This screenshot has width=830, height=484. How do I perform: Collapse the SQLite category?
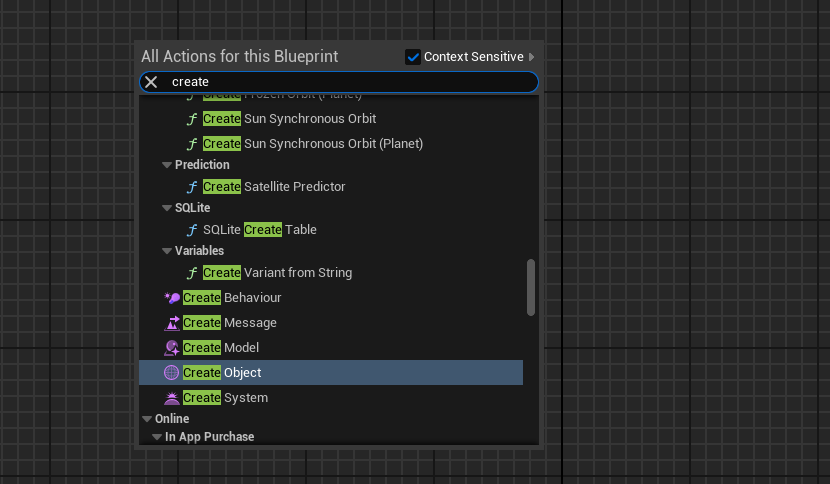[167, 208]
